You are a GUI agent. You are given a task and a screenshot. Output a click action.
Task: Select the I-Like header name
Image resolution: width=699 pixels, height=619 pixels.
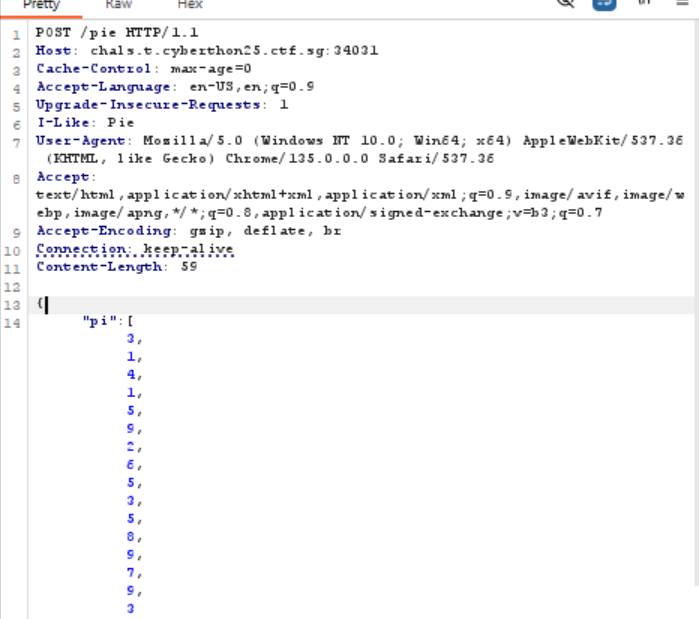click(63, 123)
